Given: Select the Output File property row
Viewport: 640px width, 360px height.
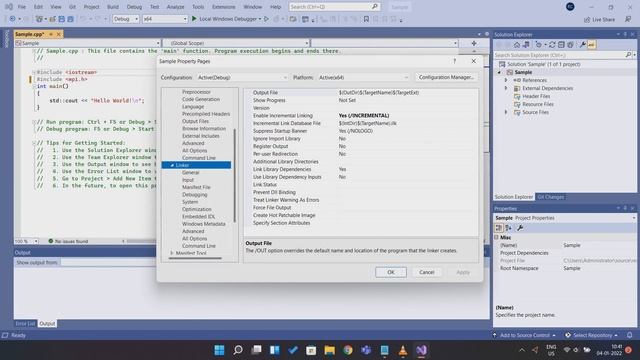Looking at the screenshot, I should click(x=361, y=93).
